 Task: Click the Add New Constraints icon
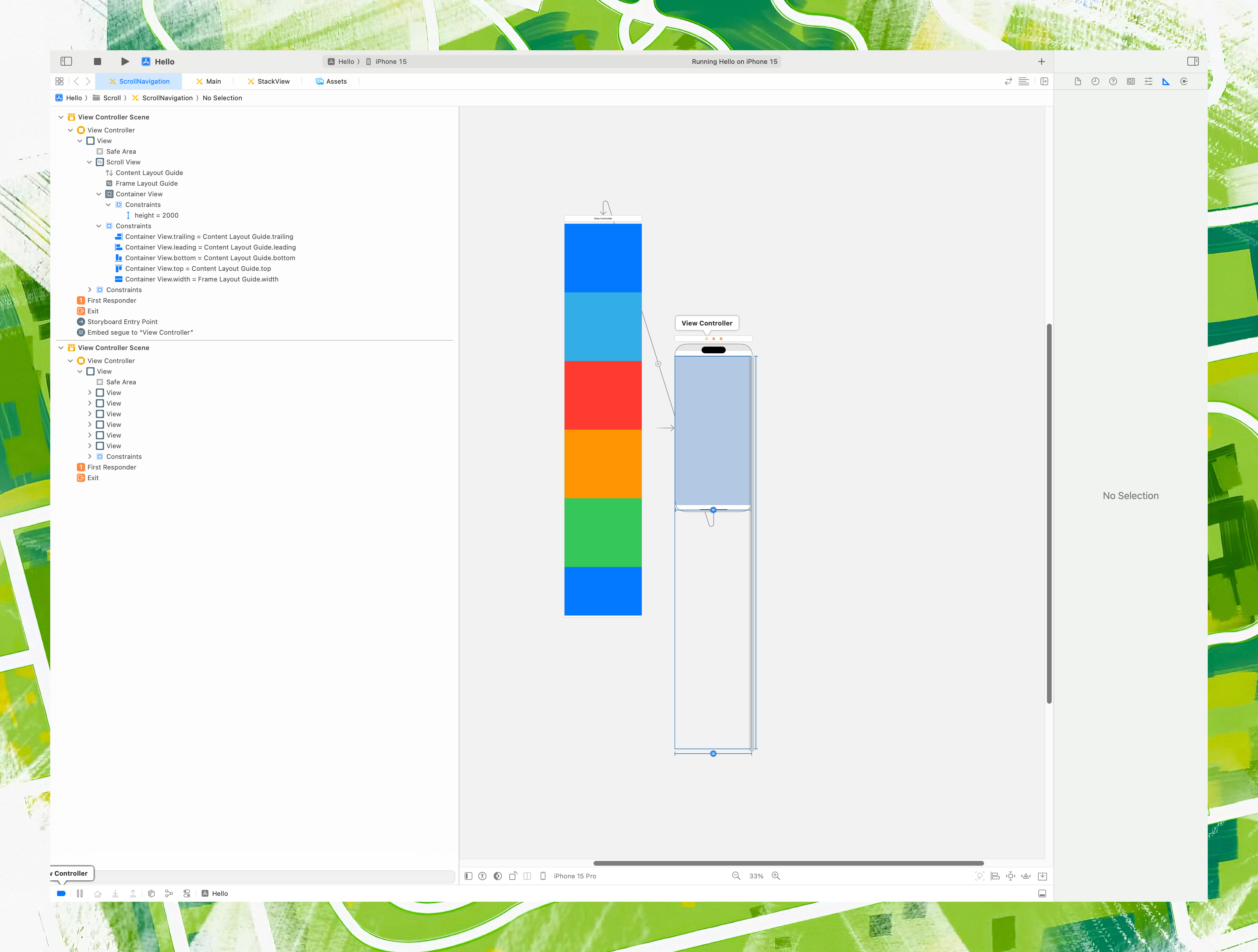click(x=1011, y=876)
